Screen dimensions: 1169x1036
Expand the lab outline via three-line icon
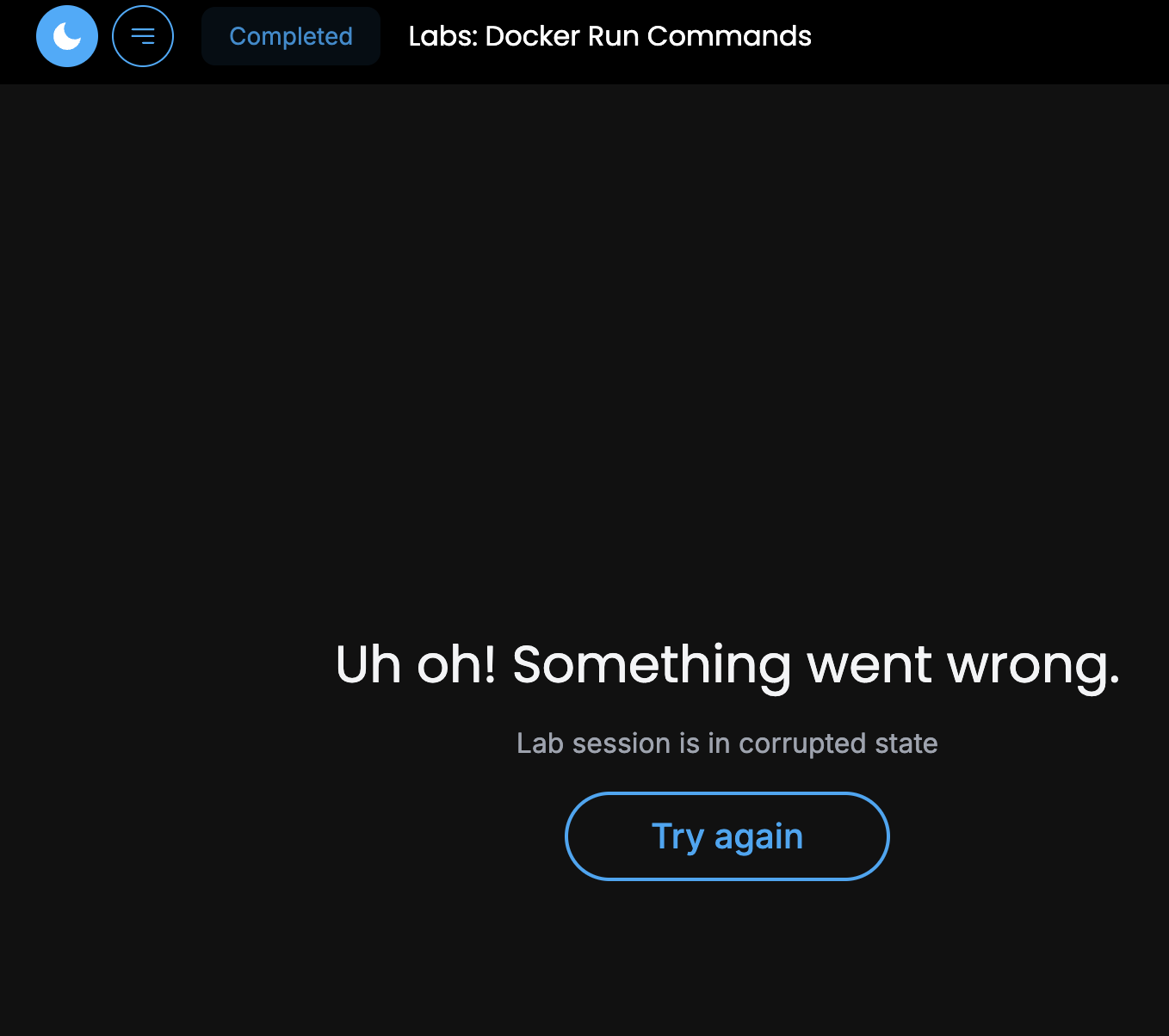click(143, 36)
